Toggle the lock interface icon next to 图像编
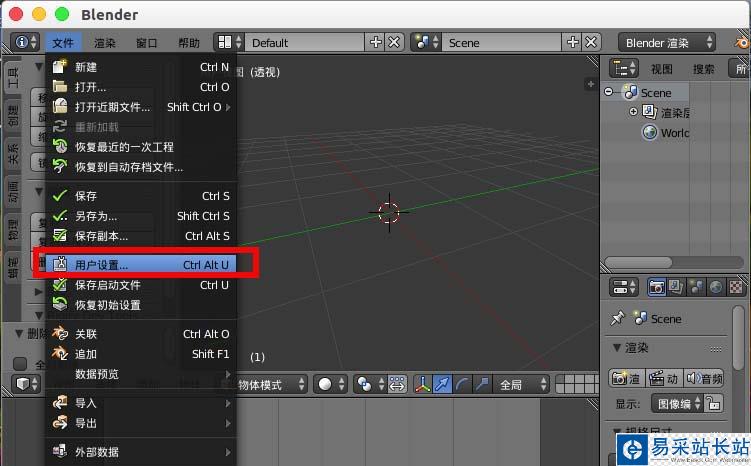 point(713,403)
